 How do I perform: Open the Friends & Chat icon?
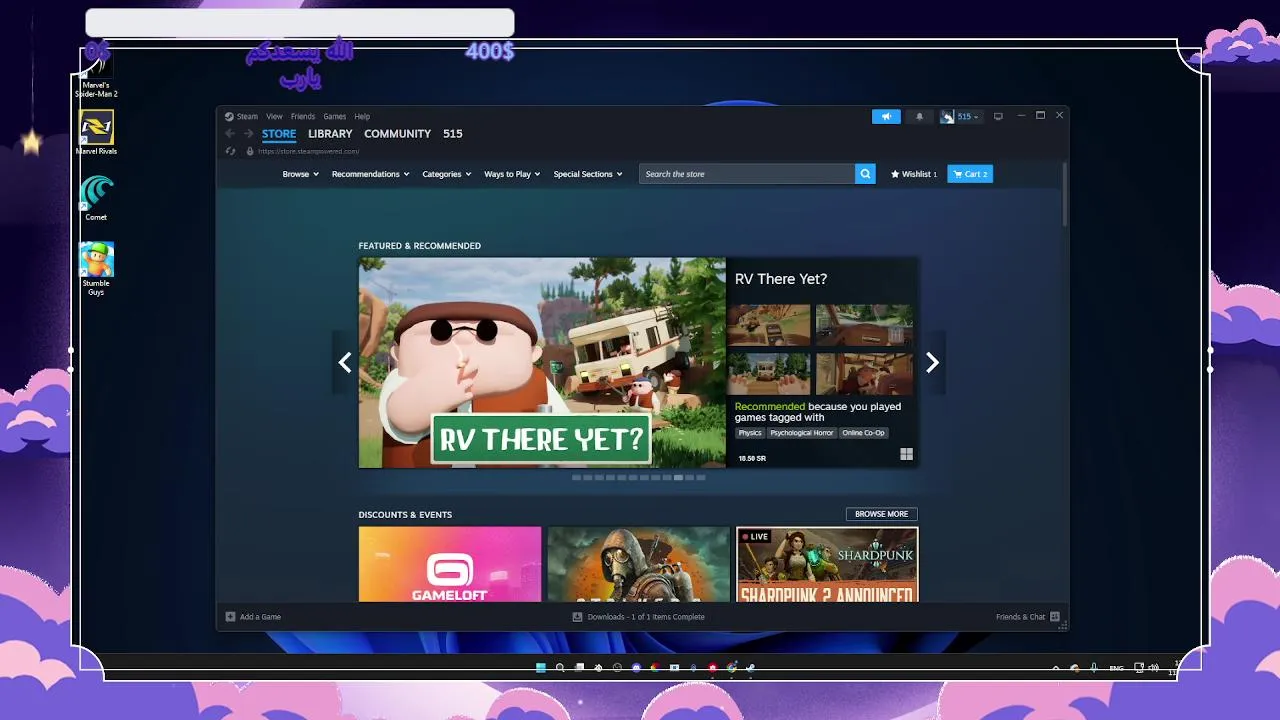(x=1055, y=617)
